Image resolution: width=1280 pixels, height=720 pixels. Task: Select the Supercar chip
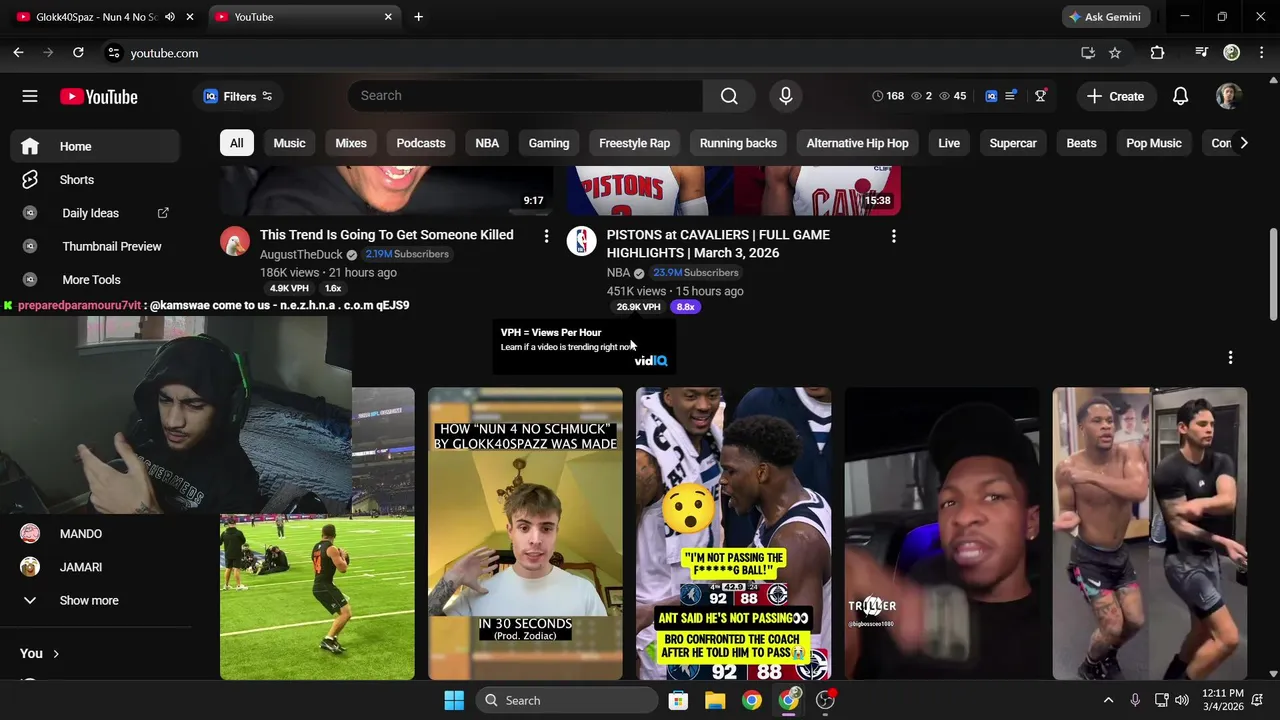point(1013,143)
